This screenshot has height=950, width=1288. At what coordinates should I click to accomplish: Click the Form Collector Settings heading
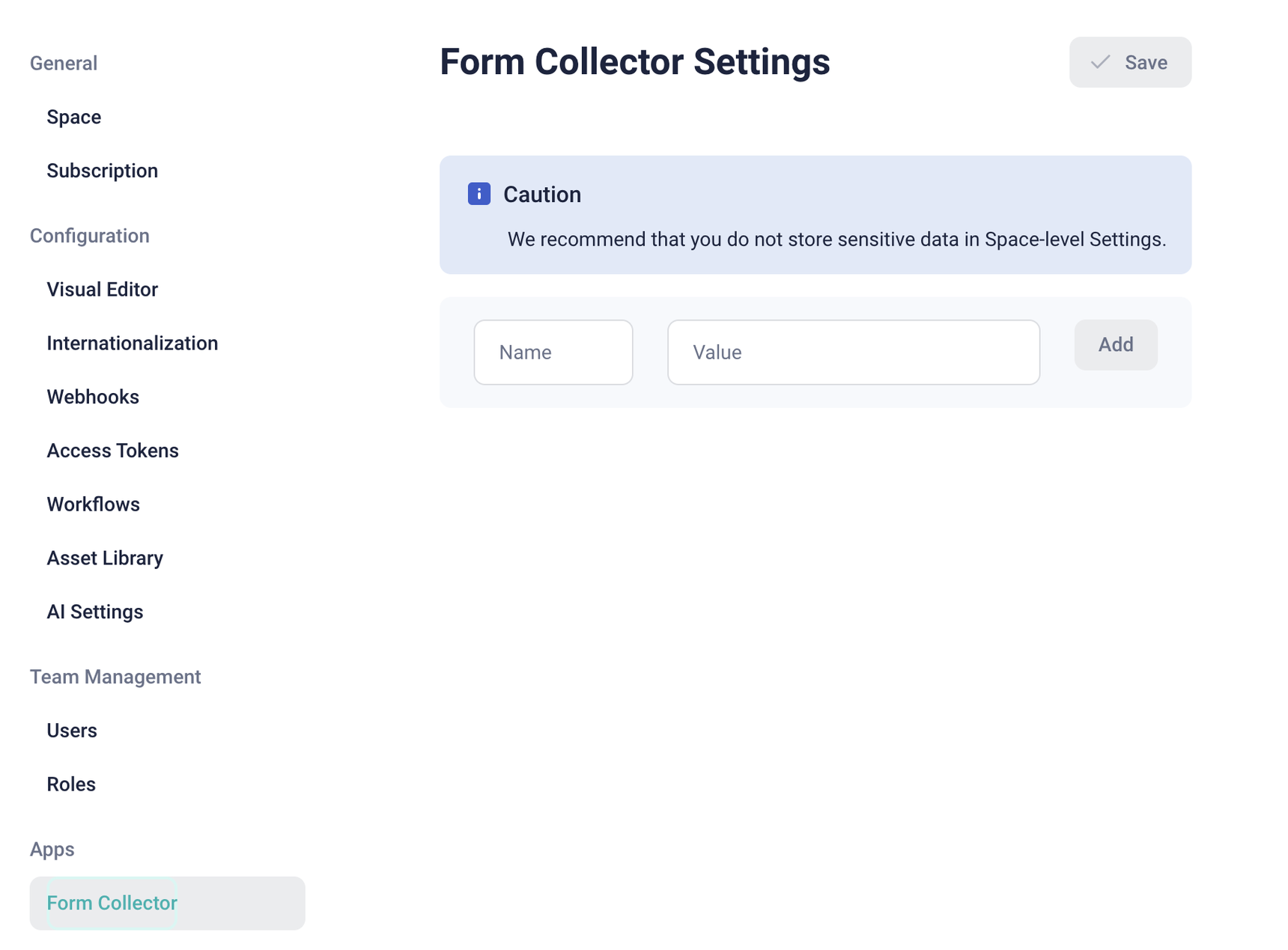point(635,62)
